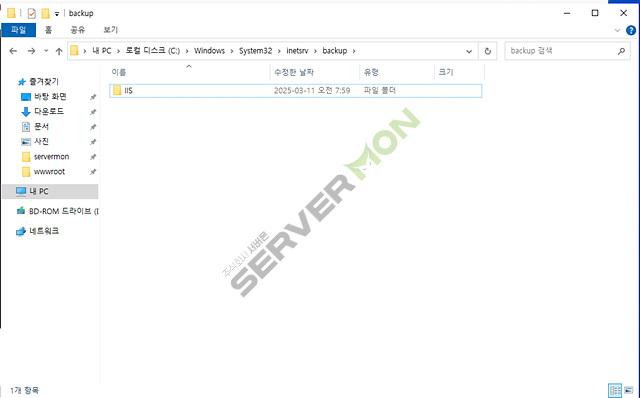Open address bar history dropdown
The height and width of the screenshot is (398, 640).
(469, 51)
